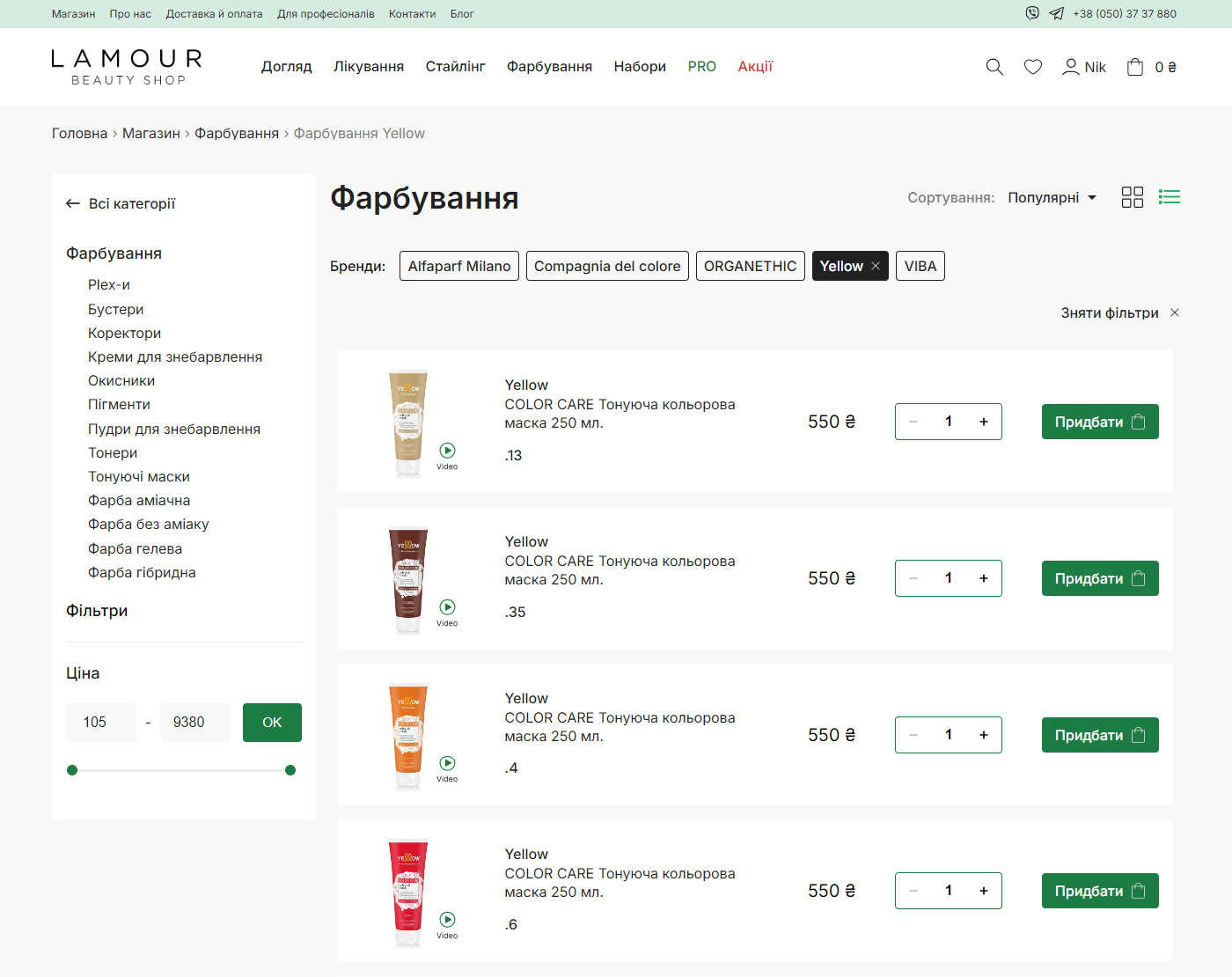Call the phone number +38 (050) 37 37 880
The height and width of the screenshot is (977, 1232).
pyautogui.click(x=1125, y=14)
